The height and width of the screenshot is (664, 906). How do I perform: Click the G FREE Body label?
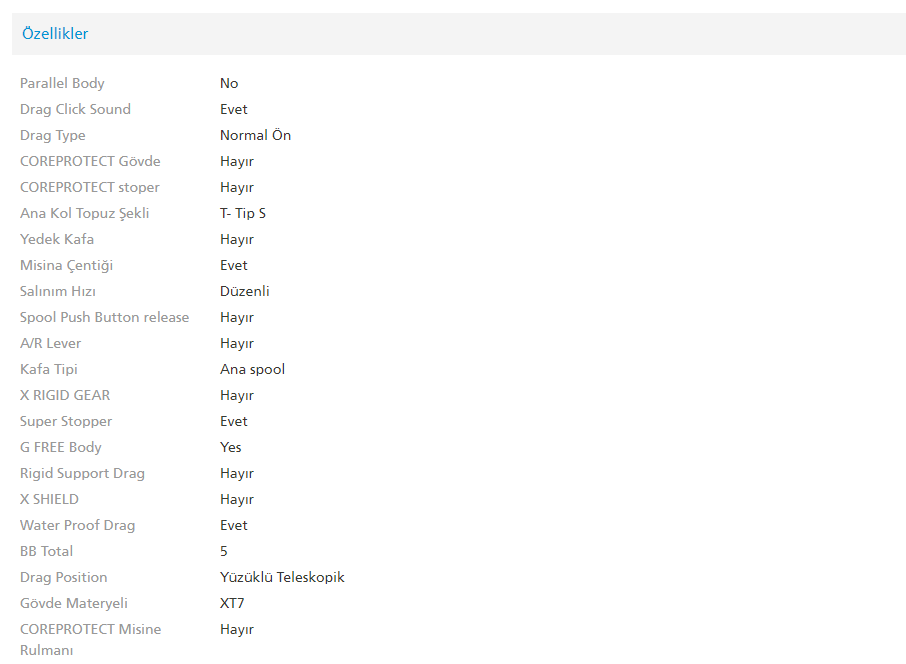pyautogui.click(x=61, y=447)
